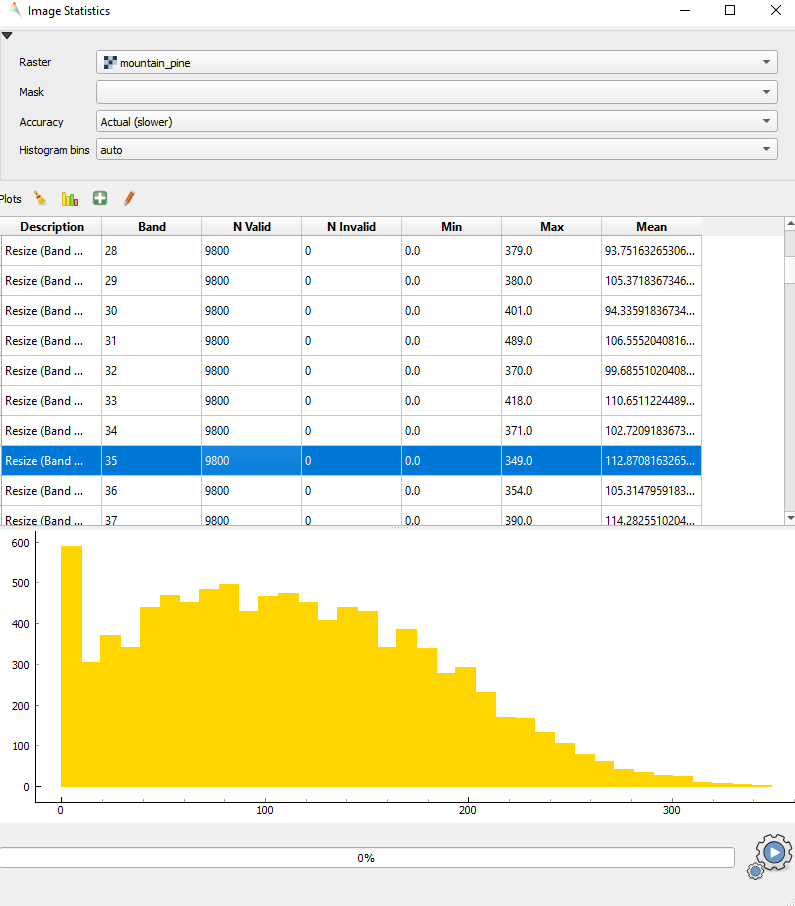The height and width of the screenshot is (906, 795).
Task: Click the orange pencil edit icon
Action: [x=128, y=199]
